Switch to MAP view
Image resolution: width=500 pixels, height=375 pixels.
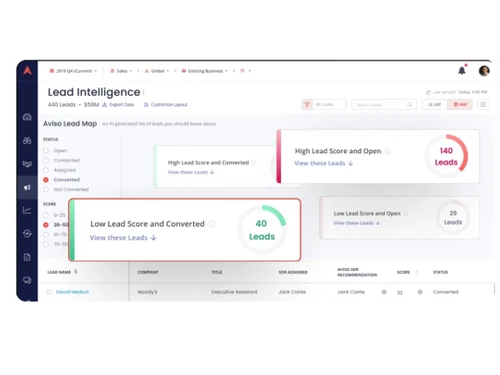(x=460, y=105)
